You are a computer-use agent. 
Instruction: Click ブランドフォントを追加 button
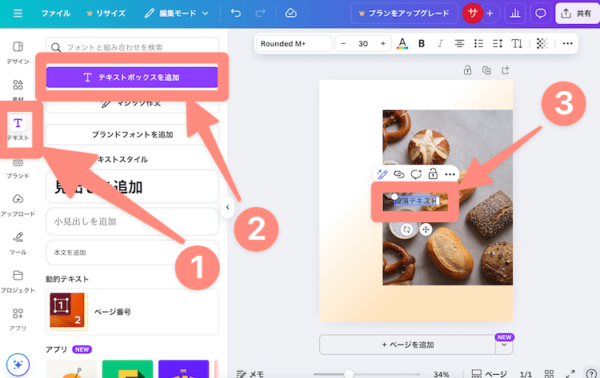pyautogui.click(x=132, y=135)
